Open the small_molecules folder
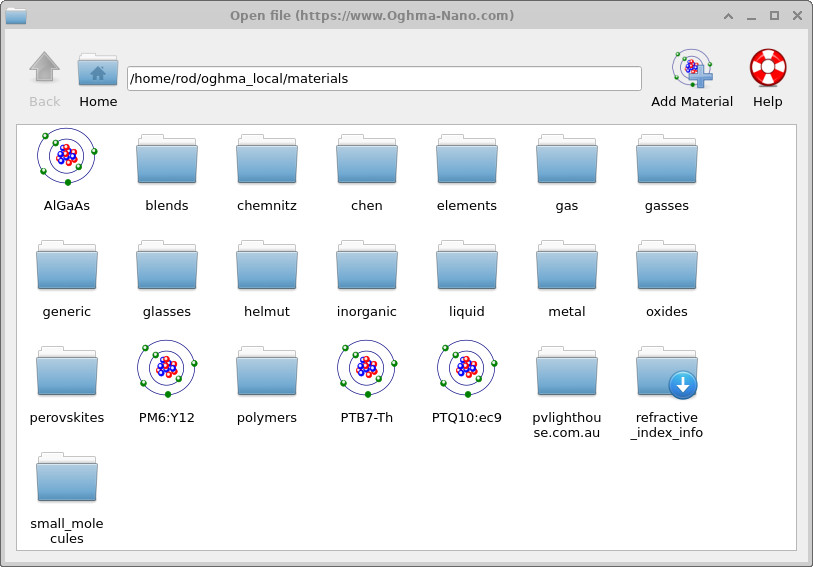Image resolution: width=813 pixels, height=567 pixels. 67,478
